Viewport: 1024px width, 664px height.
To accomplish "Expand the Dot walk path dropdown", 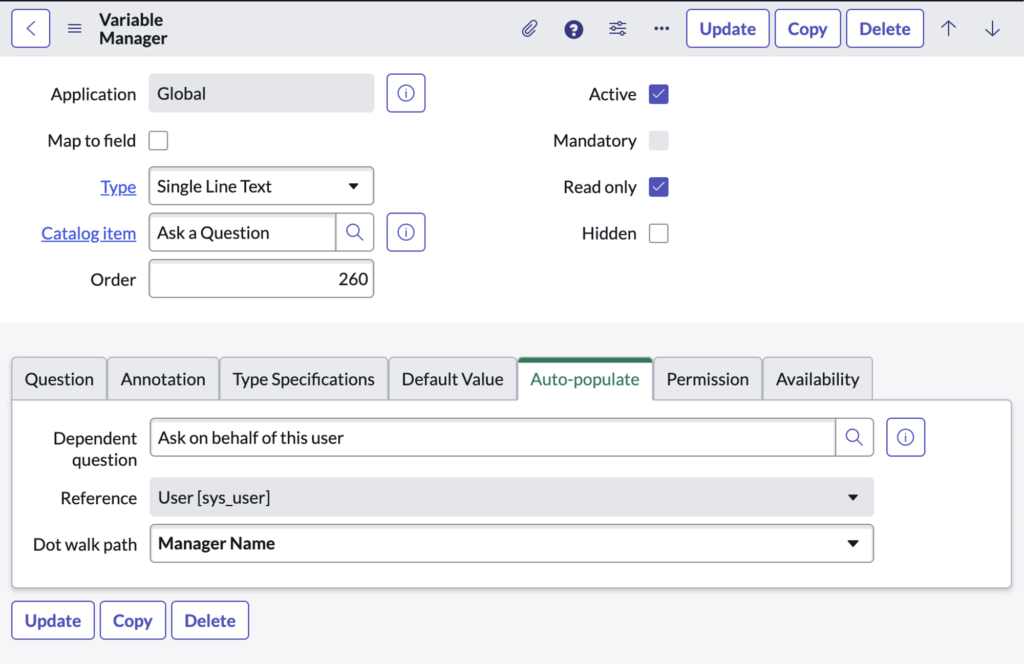I will click(x=511, y=544).
